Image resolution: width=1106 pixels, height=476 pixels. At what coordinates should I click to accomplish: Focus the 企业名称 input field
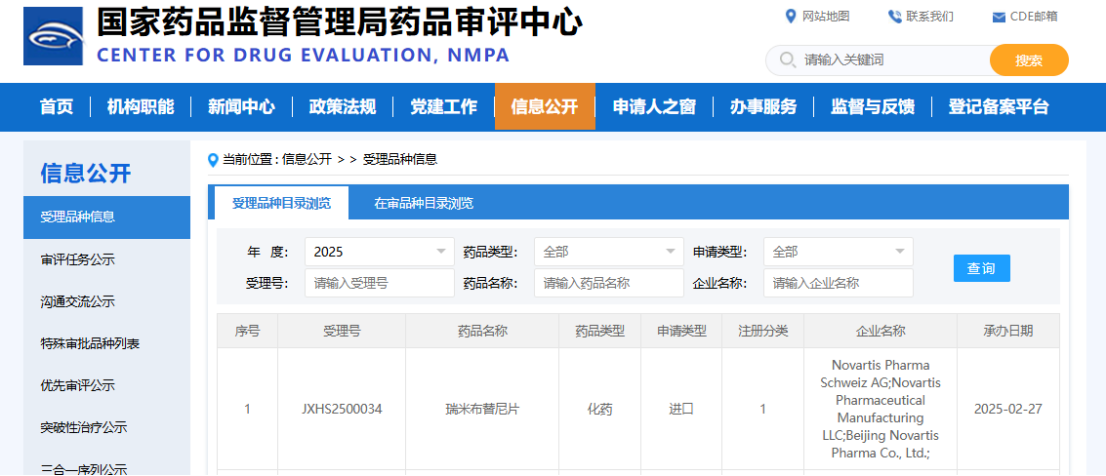pos(837,283)
